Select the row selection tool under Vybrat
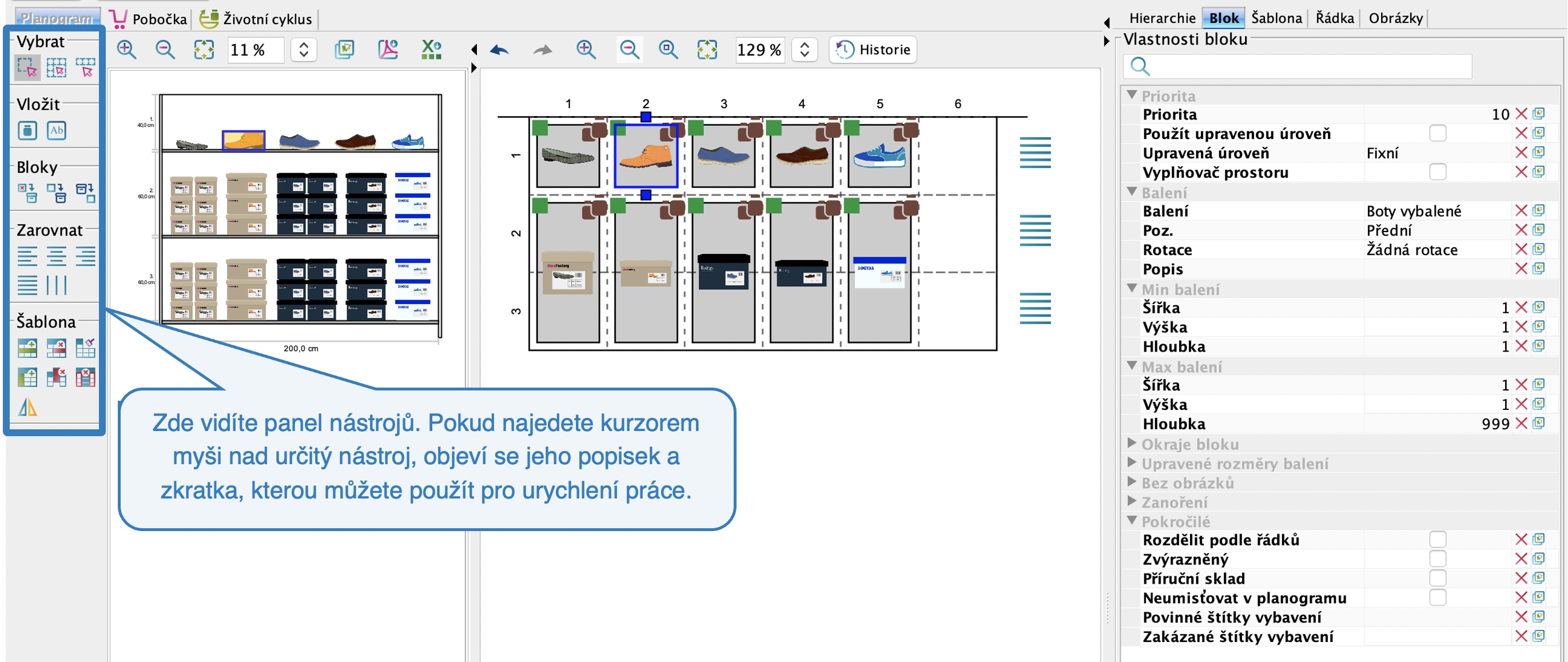This screenshot has width=1568, height=662. (85, 67)
